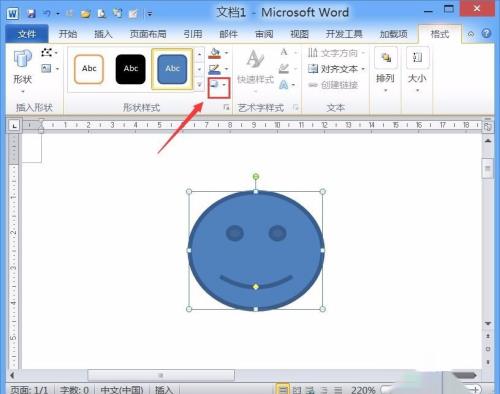Switch to the 邮件 tab
This screenshot has height=394, width=500.
pos(228,34)
